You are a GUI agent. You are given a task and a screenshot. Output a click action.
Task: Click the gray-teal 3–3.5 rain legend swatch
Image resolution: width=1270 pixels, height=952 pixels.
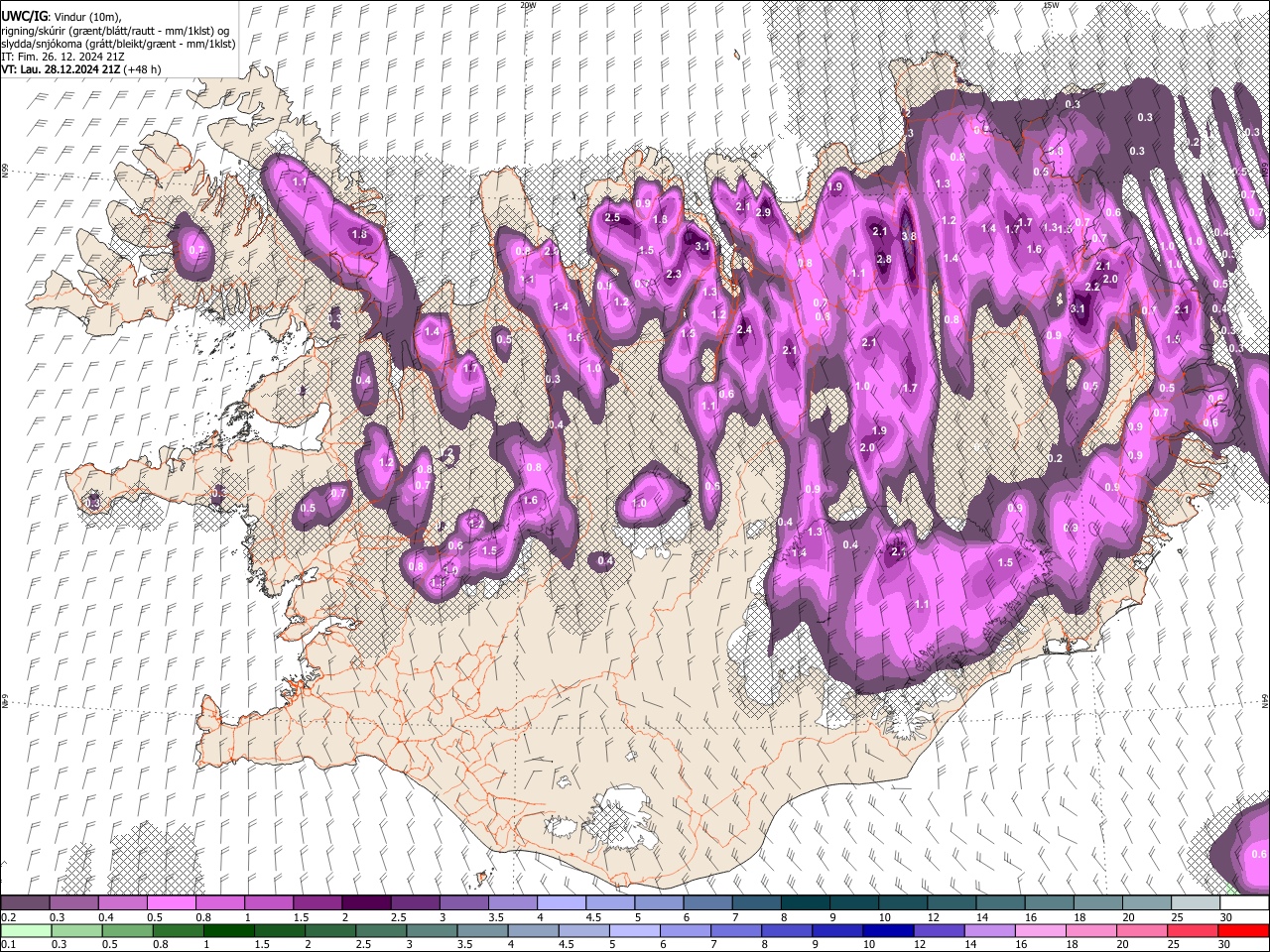[x=432, y=930]
